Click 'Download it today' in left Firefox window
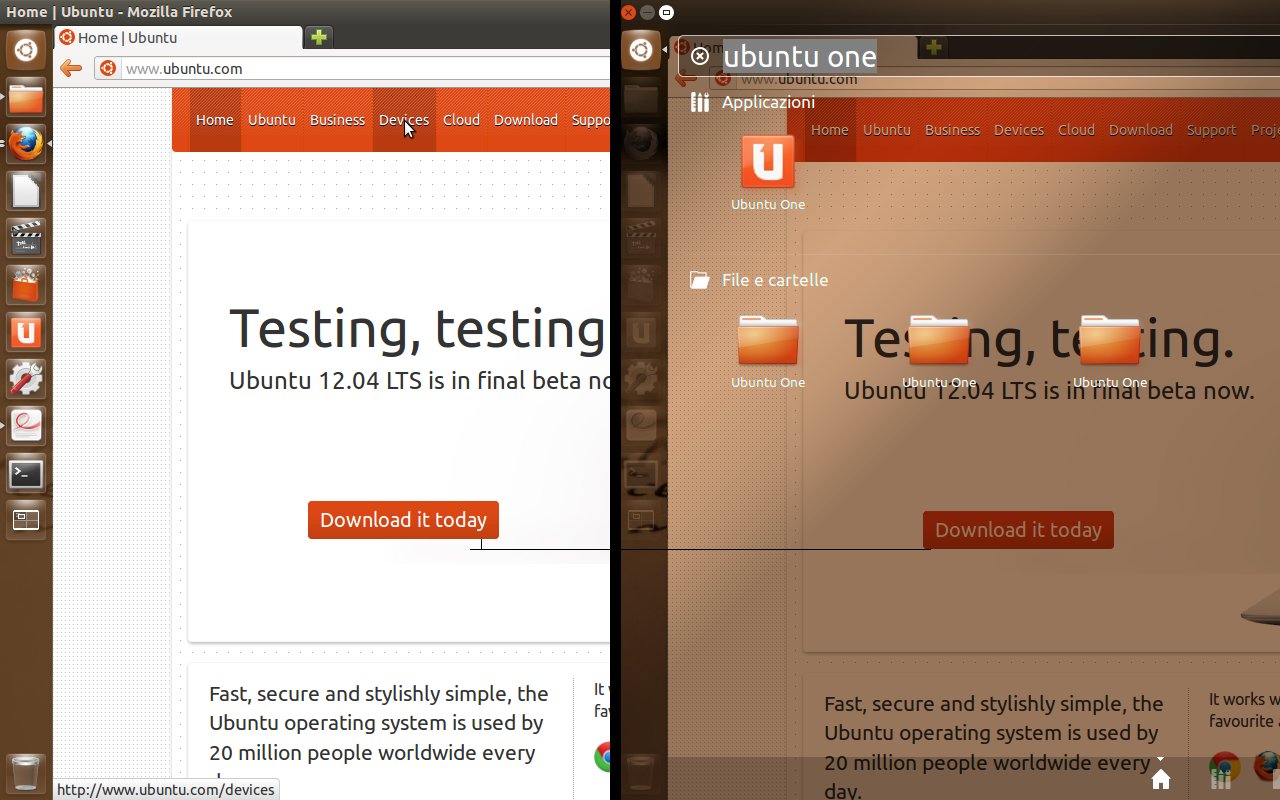Viewport: 1280px width, 800px height. point(403,520)
